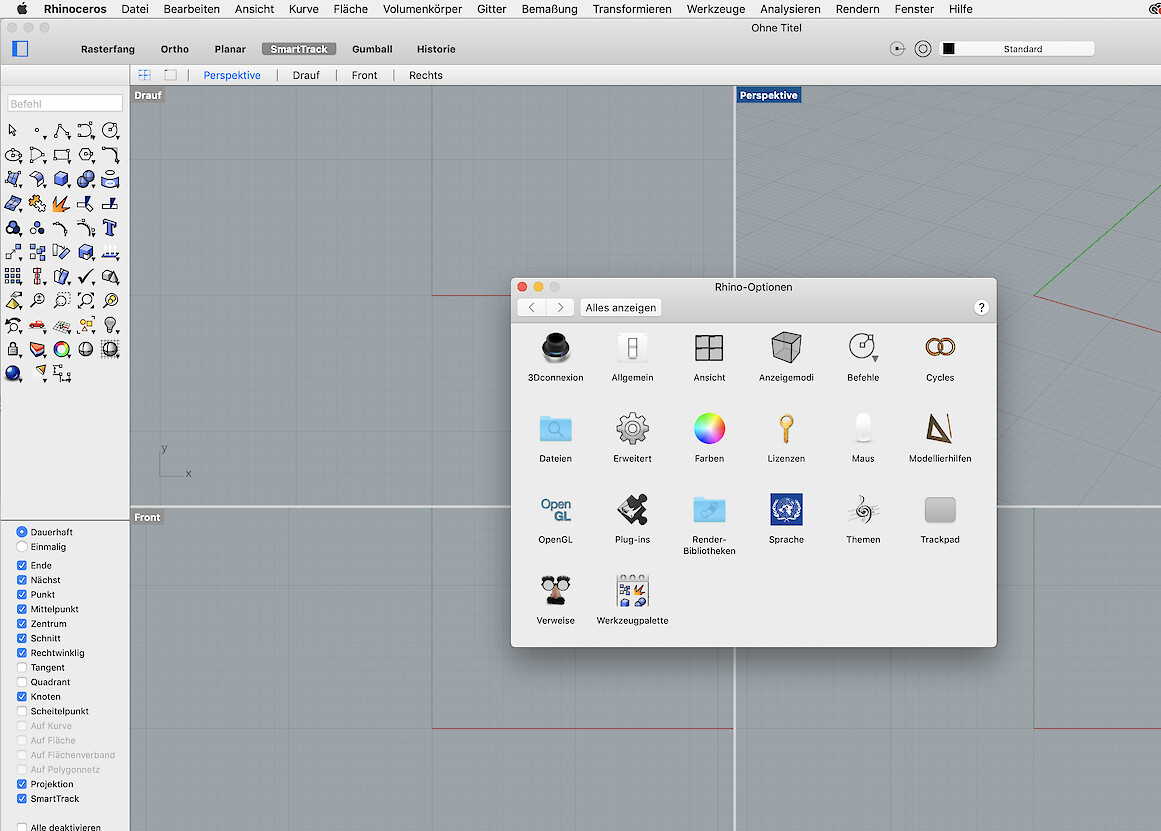Open the Cycles settings
1161x831 pixels.
940,357
